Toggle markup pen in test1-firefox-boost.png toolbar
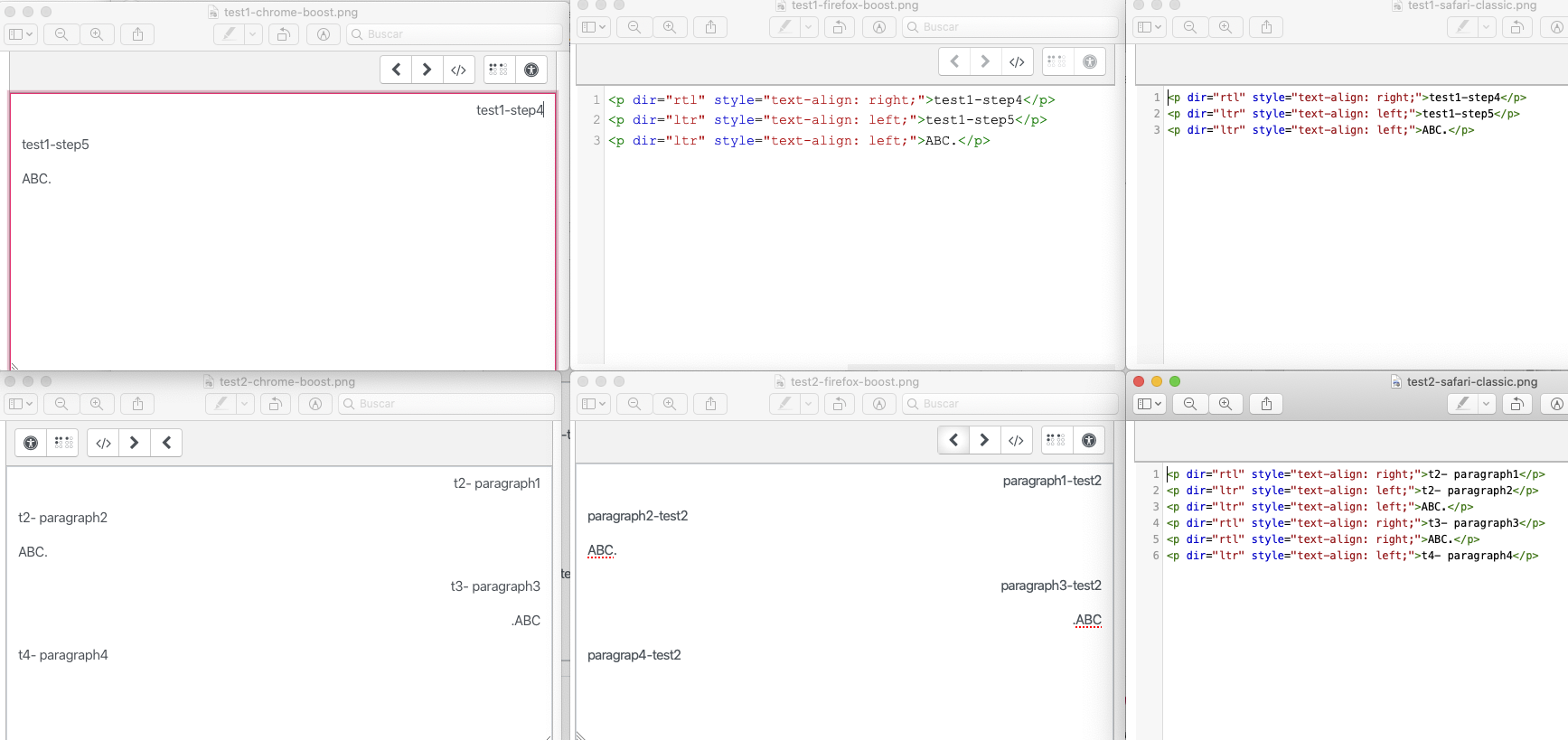 point(784,27)
